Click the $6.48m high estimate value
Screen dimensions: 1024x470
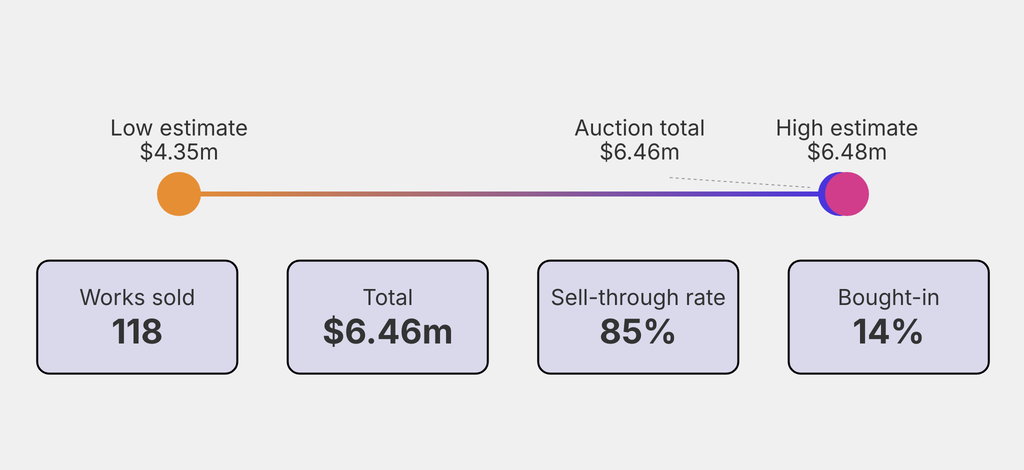847,152
